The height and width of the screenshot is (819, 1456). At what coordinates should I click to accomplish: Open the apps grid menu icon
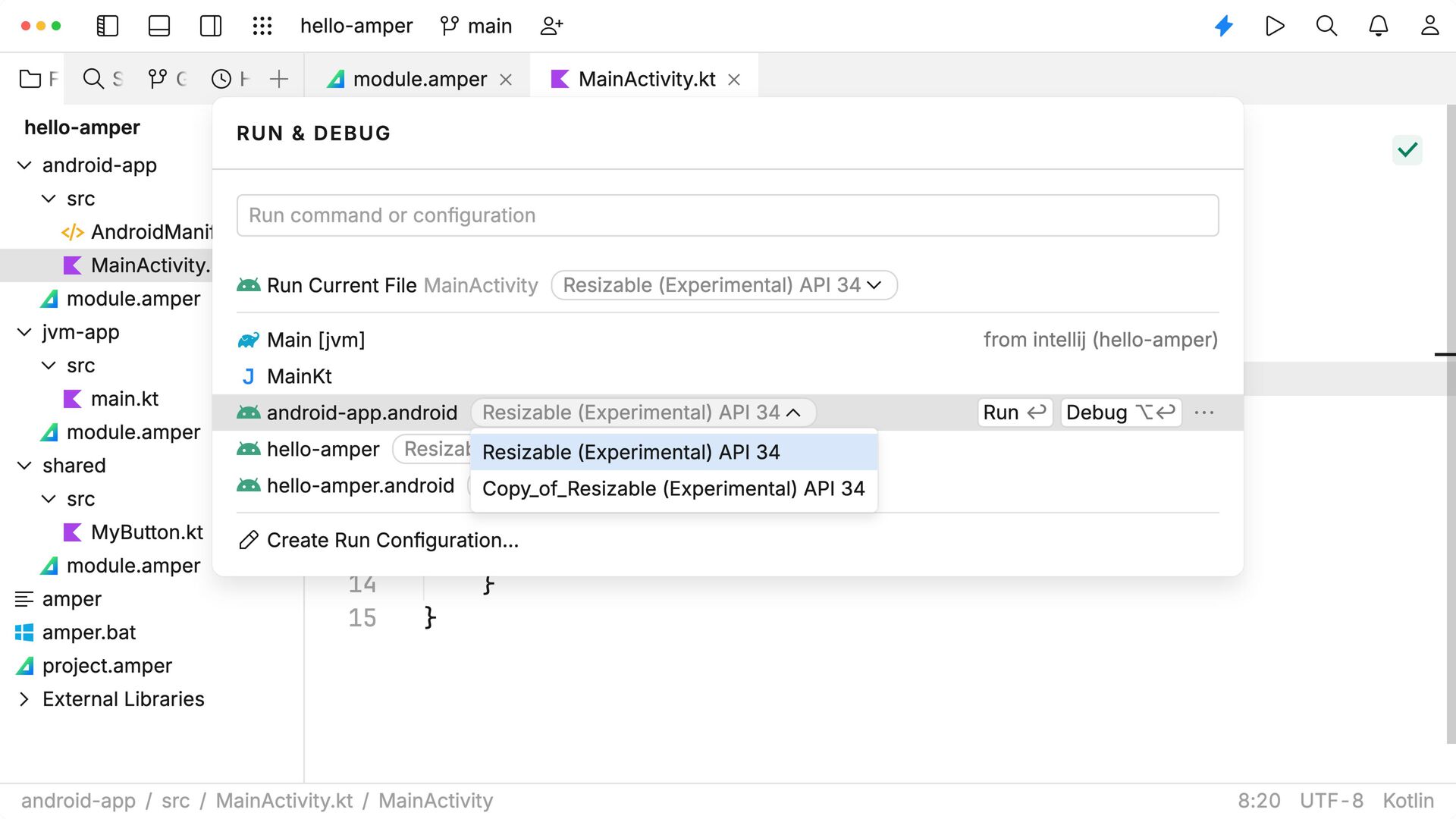coord(262,26)
